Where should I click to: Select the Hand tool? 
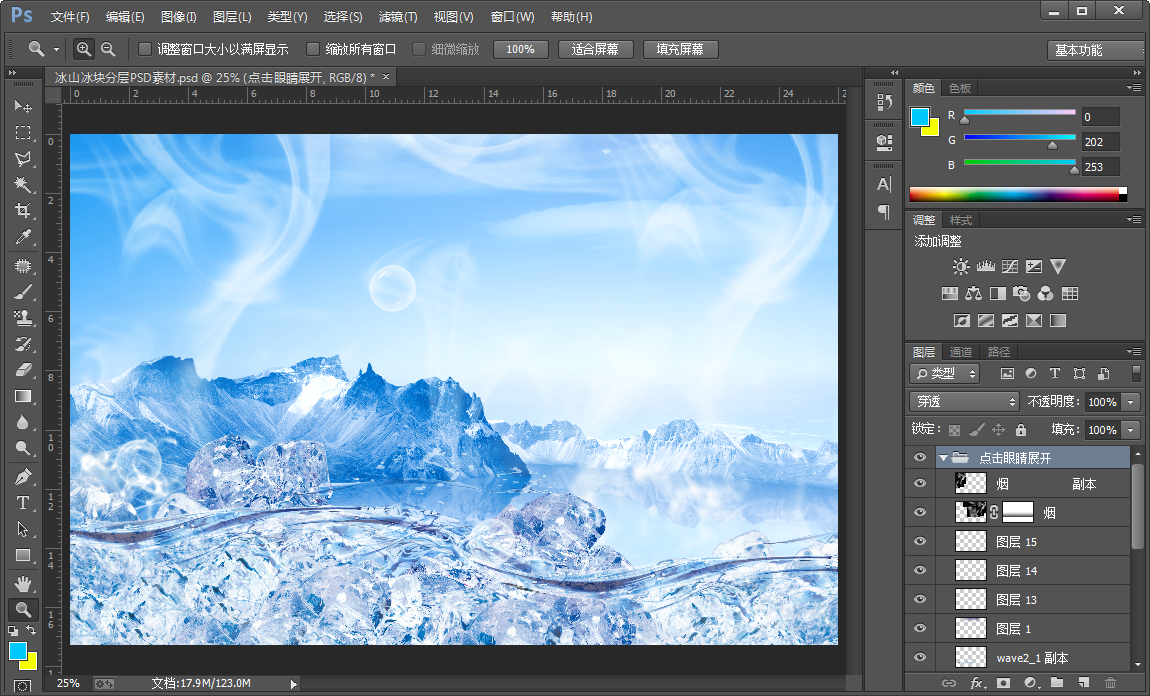click(x=23, y=584)
